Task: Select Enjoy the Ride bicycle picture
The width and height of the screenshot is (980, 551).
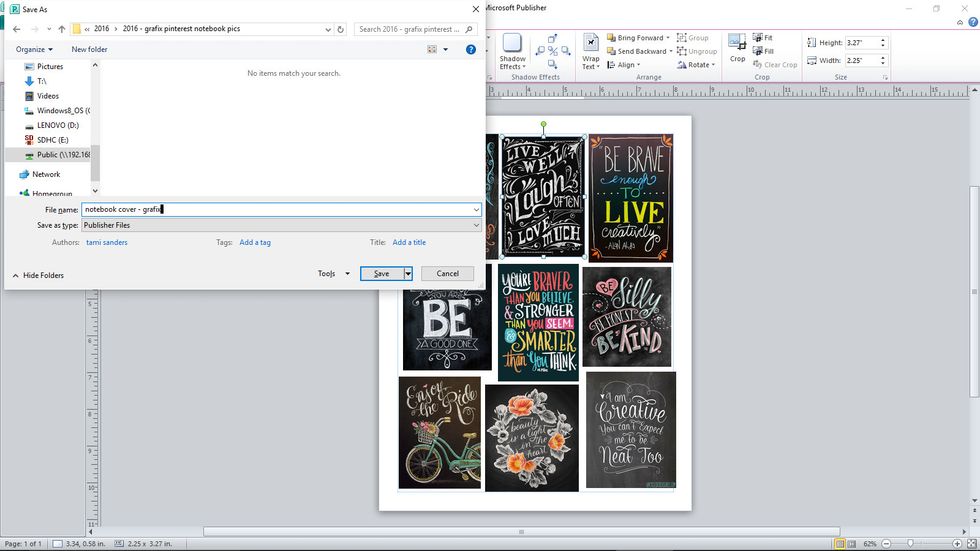Action: (439, 432)
